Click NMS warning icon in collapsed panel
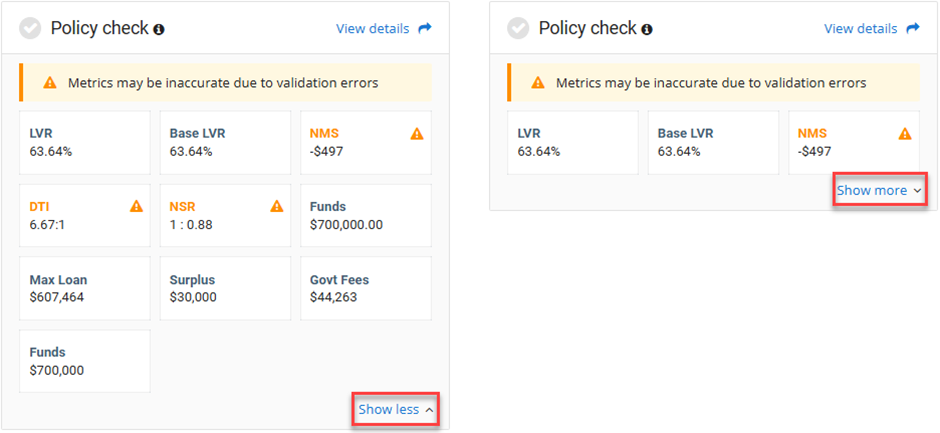 tap(905, 134)
